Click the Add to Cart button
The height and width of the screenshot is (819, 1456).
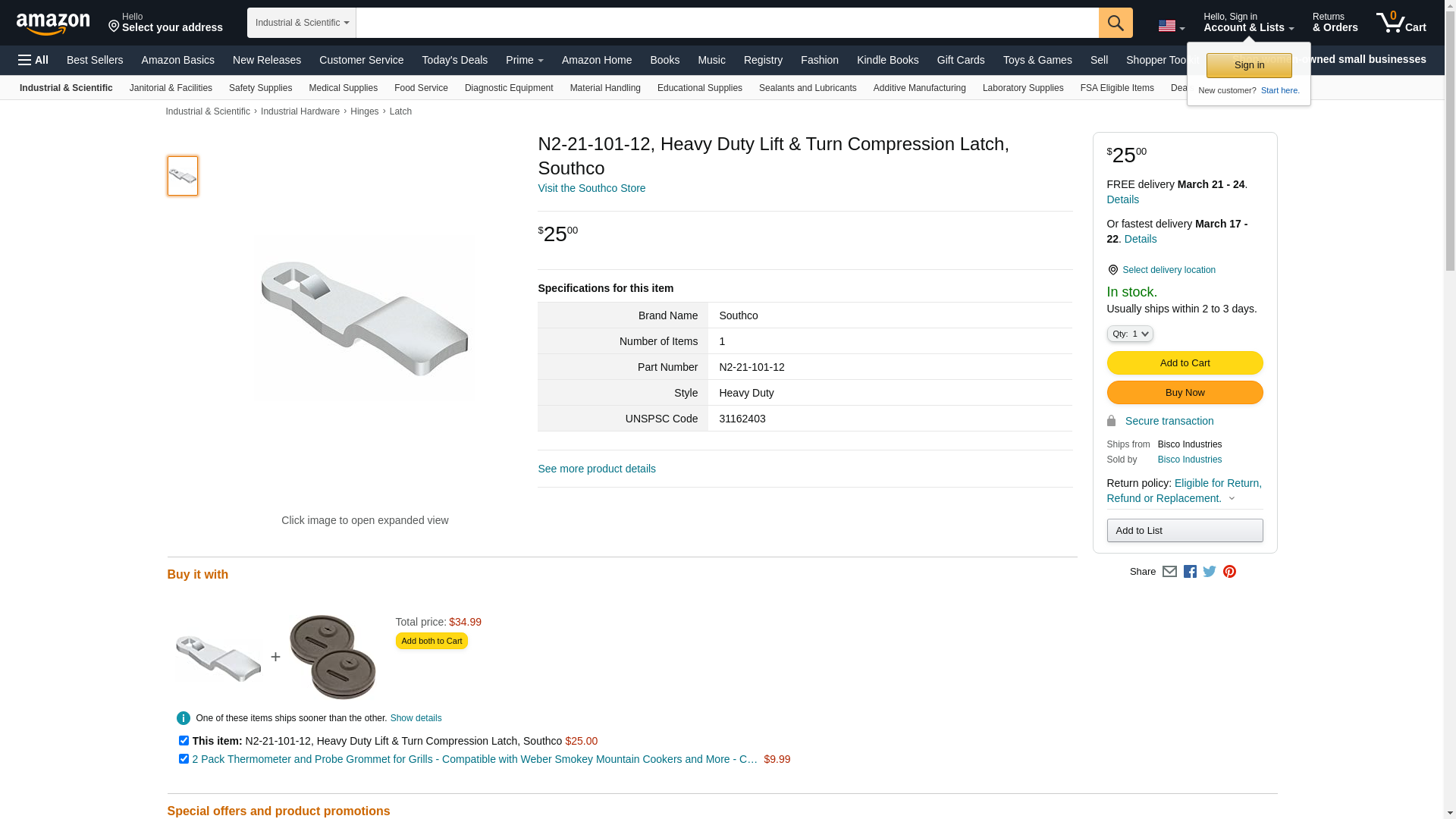click(1185, 363)
